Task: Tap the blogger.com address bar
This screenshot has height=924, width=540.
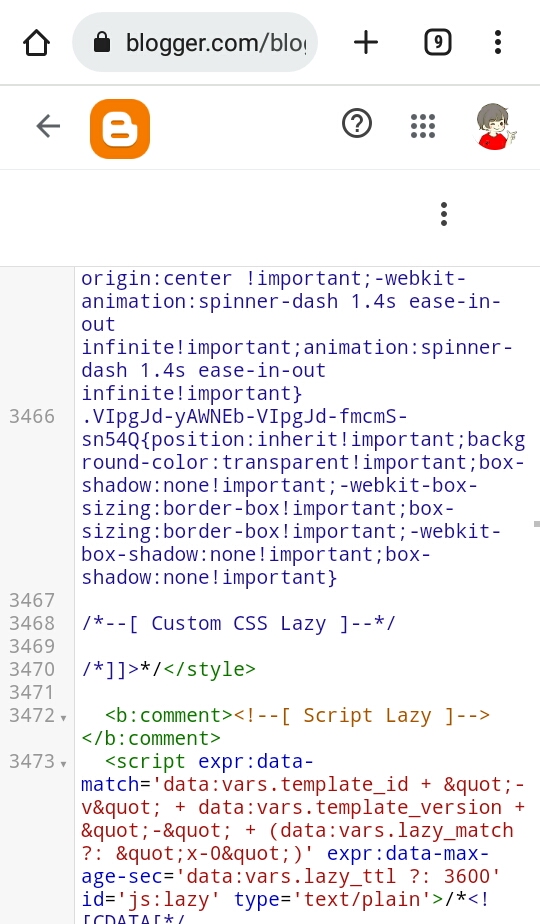Action: pos(195,42)
